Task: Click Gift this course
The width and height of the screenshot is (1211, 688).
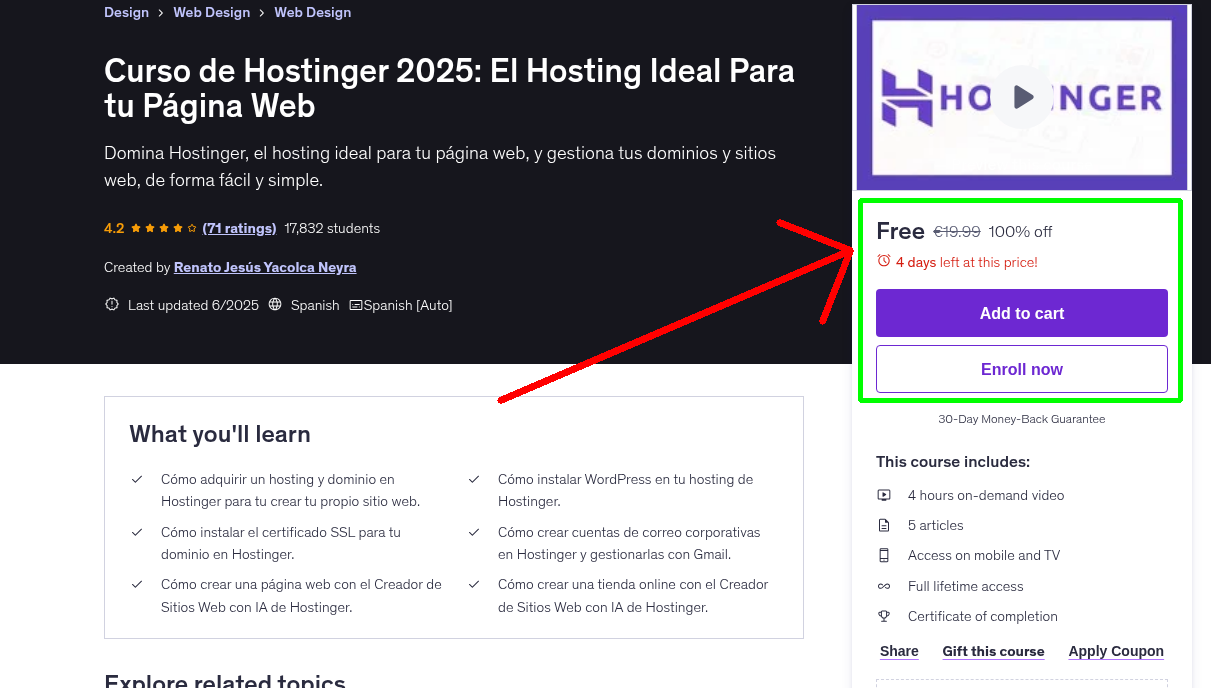Action: click(993, 651)
